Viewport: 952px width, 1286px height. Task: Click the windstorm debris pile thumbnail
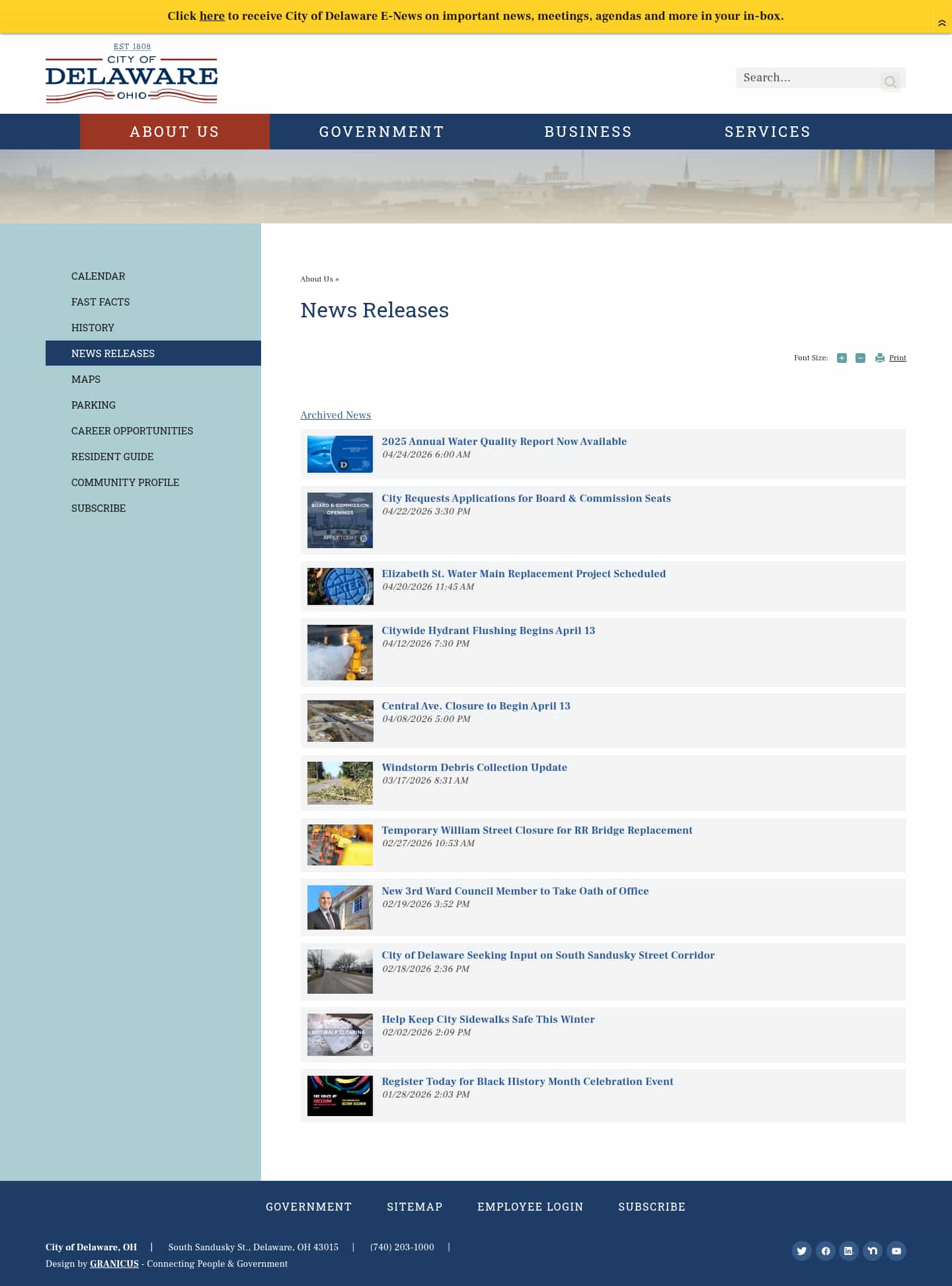point(340,783)
